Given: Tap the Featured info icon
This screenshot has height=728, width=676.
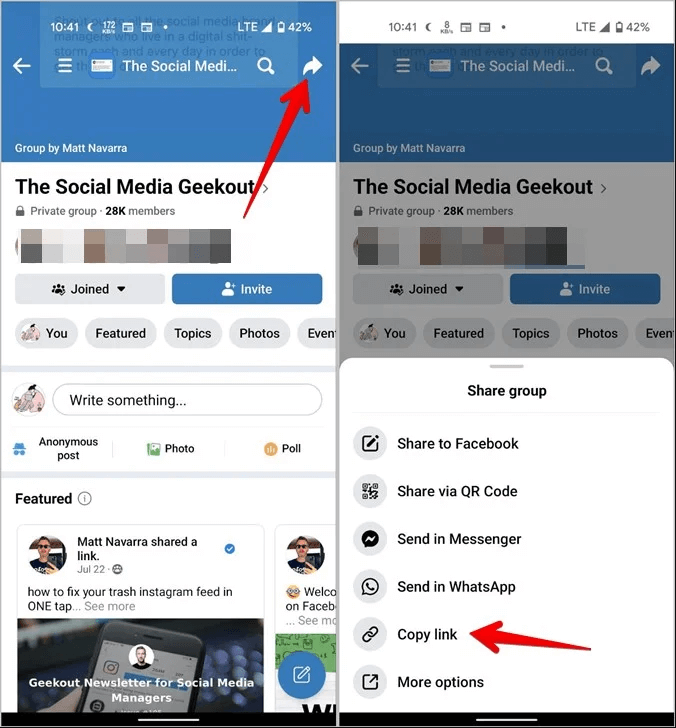Looking at the screenshot, I should (x=84, y=499).
